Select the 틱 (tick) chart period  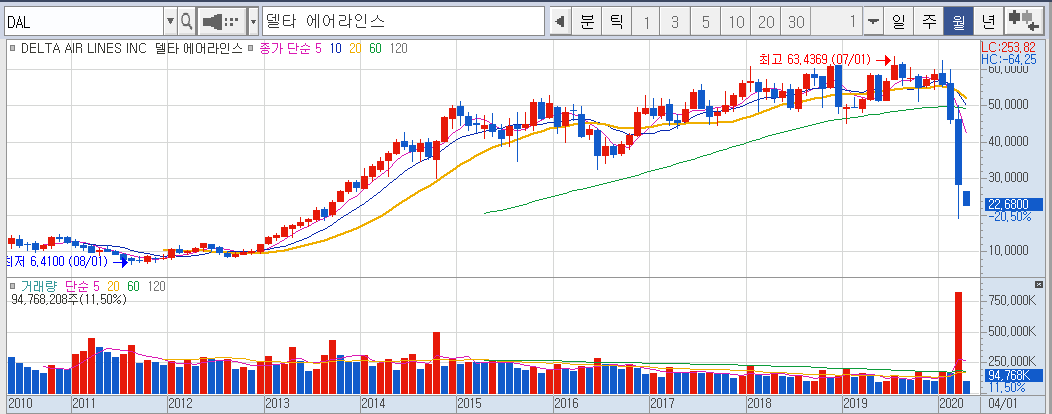617,22
